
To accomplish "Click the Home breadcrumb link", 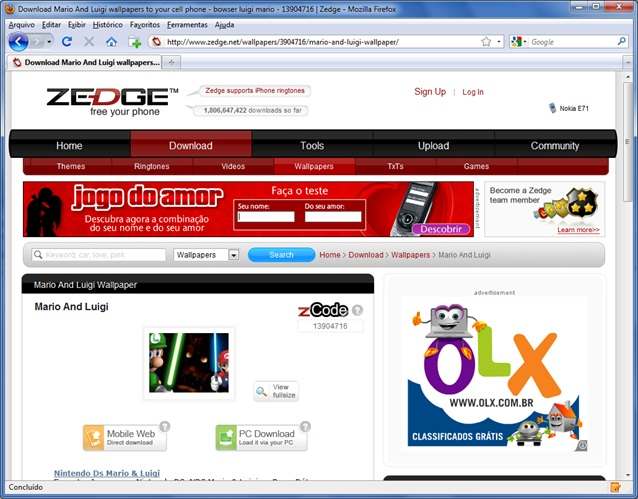I will pyautogui.click(x=330, y=255).
